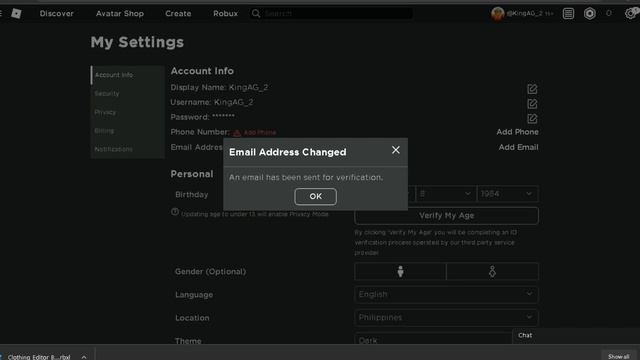Select the Privacy tab
This screenshot has height=360, width=640.
[128, 112]
